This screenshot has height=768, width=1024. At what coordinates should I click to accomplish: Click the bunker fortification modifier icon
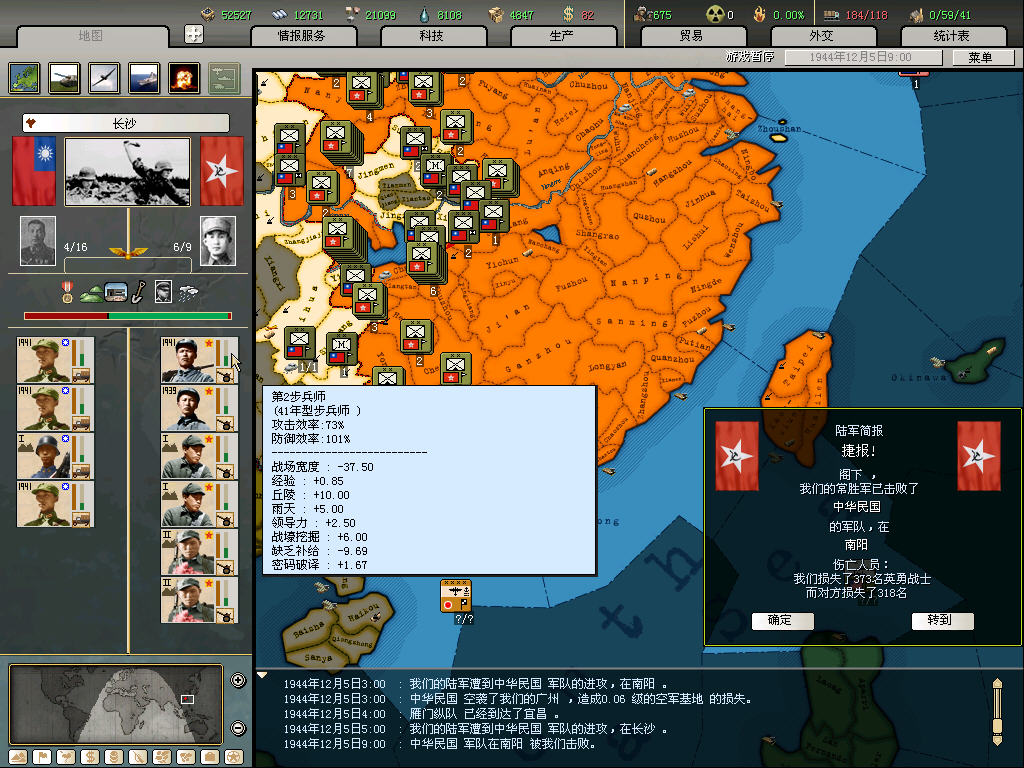click(x=116, y=292)
